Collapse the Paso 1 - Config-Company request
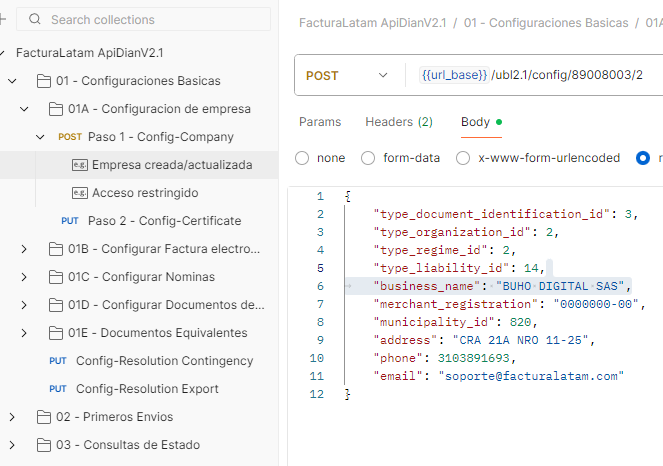 point(41,137)
